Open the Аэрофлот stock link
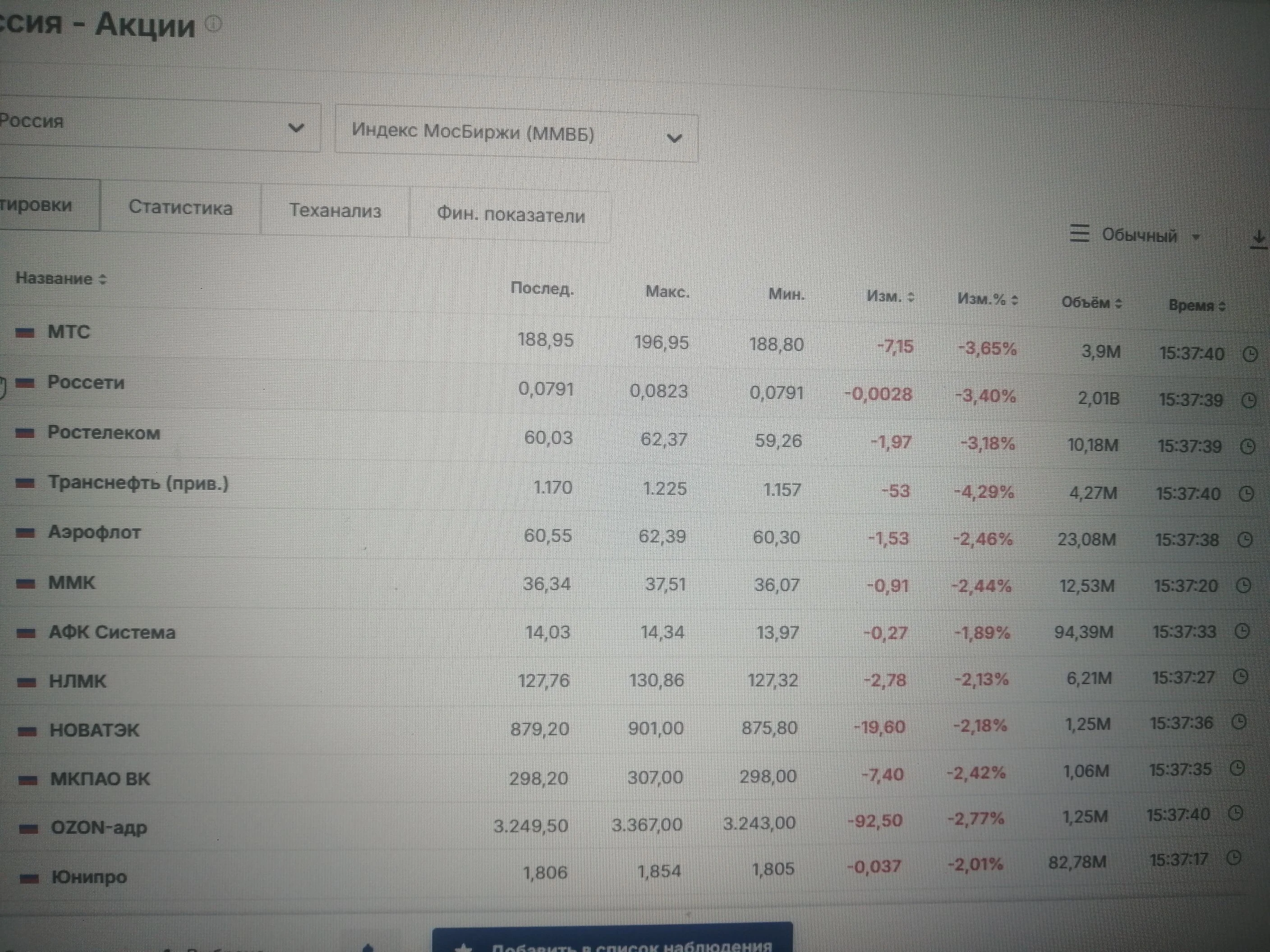Screen dimensions: 1270x952 tap(94, 532)
